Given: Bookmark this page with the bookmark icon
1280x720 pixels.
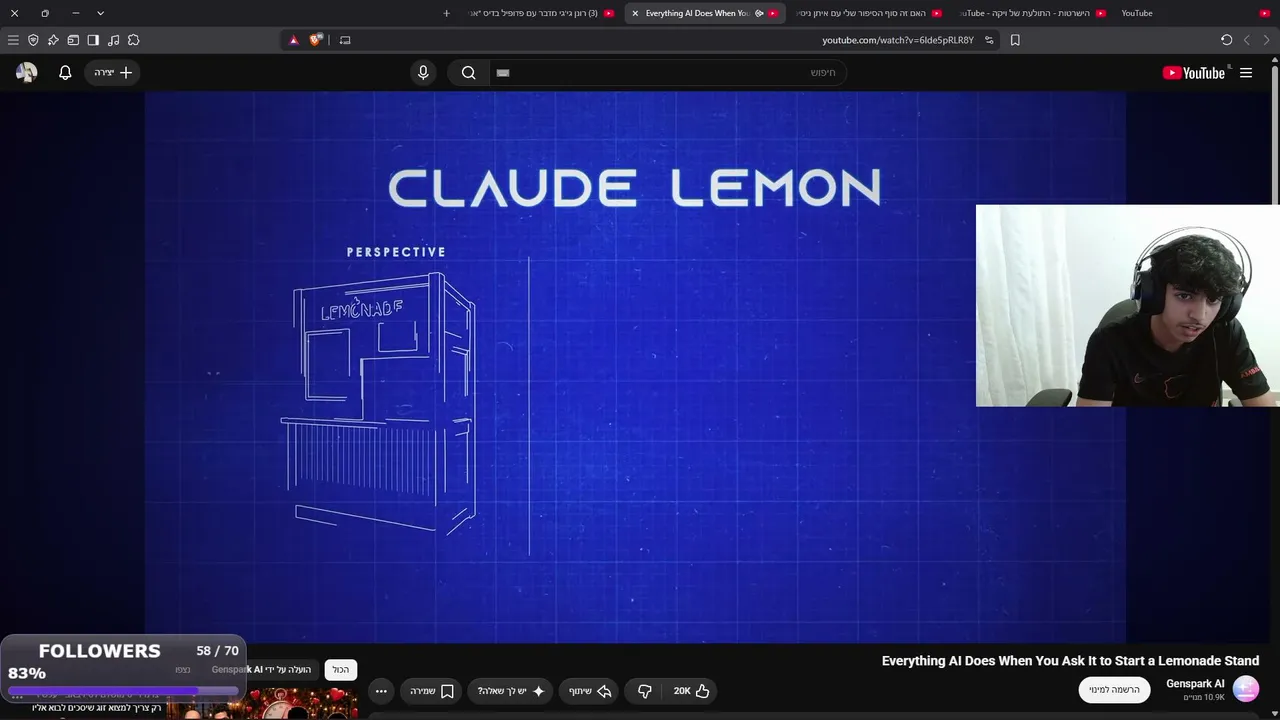Looking at the screenshot, I should pyautogui.click(x=1015, y=40).
